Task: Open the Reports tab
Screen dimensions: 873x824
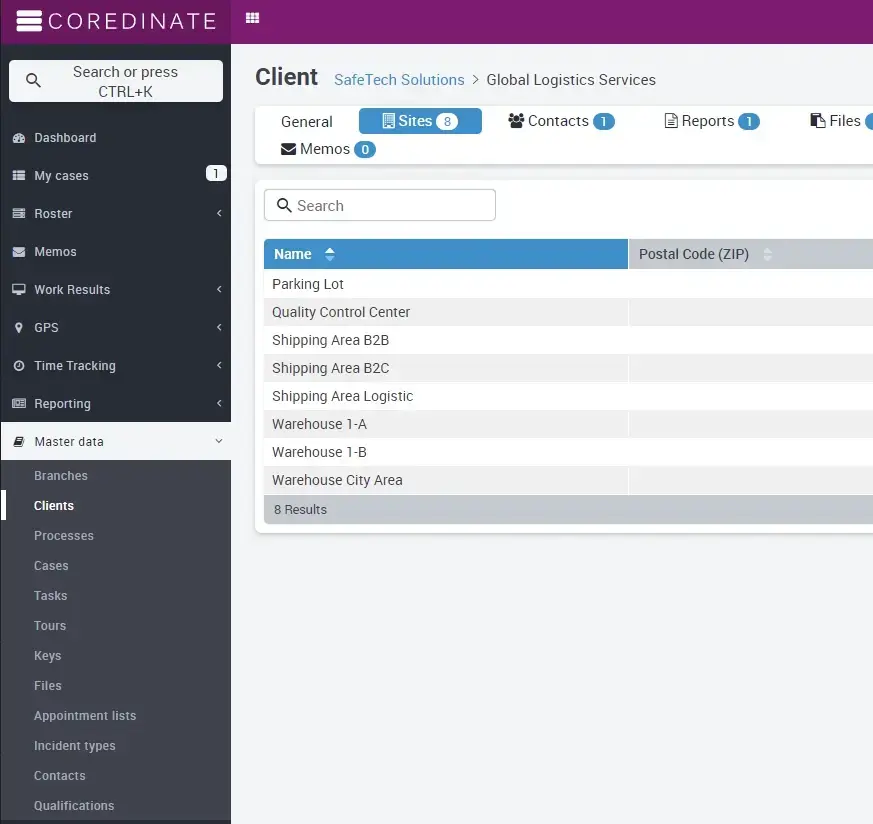Action: (x=711, y=121)
